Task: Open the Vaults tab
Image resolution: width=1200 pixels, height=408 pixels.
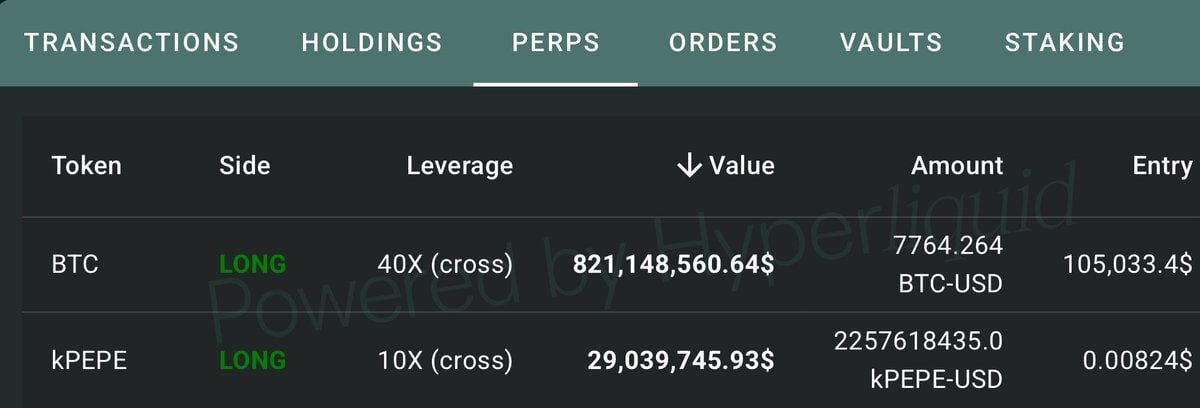Action: click(891, 43)
